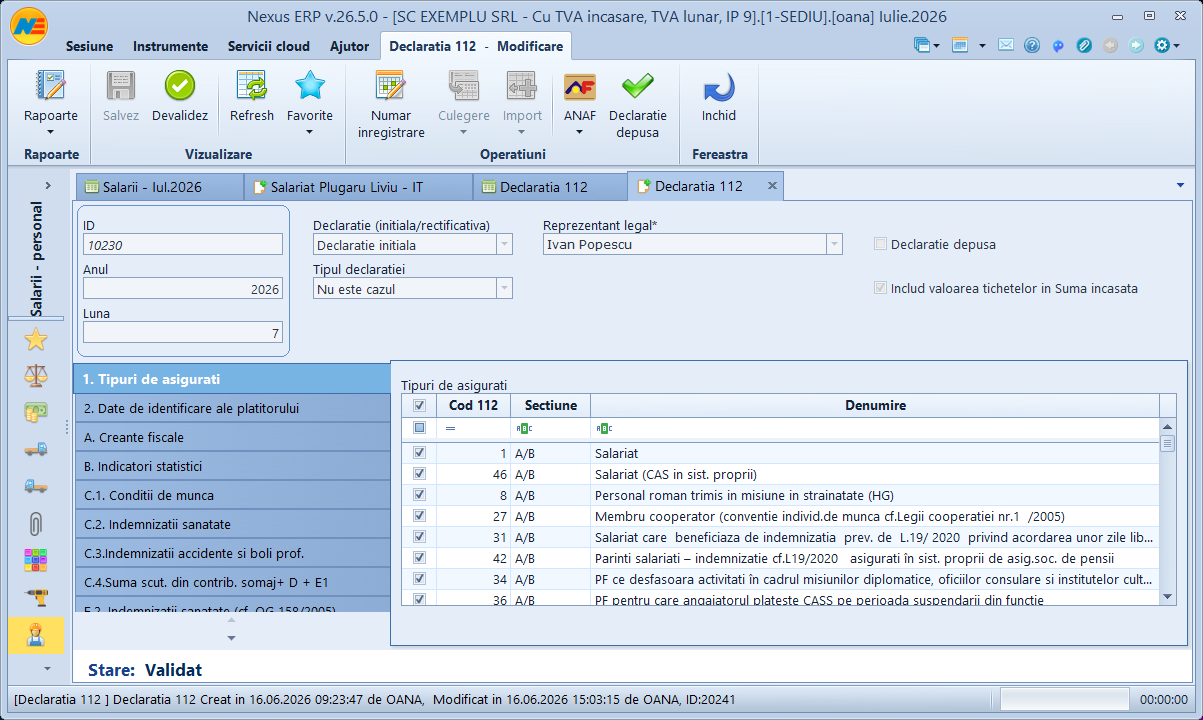This screenshot has width=1203, height=720.
Task: Open the calendar icon in top toolbar
Action: (x=961, y=45)
